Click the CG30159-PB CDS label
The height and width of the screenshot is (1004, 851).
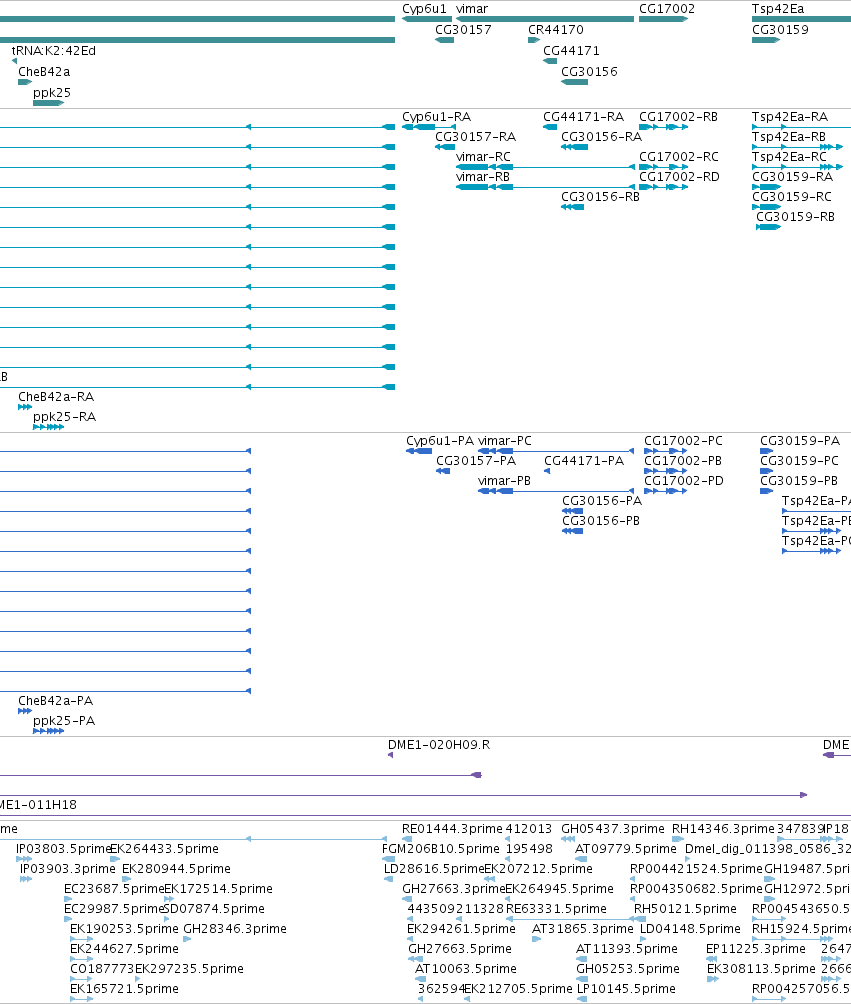point(798,481)
